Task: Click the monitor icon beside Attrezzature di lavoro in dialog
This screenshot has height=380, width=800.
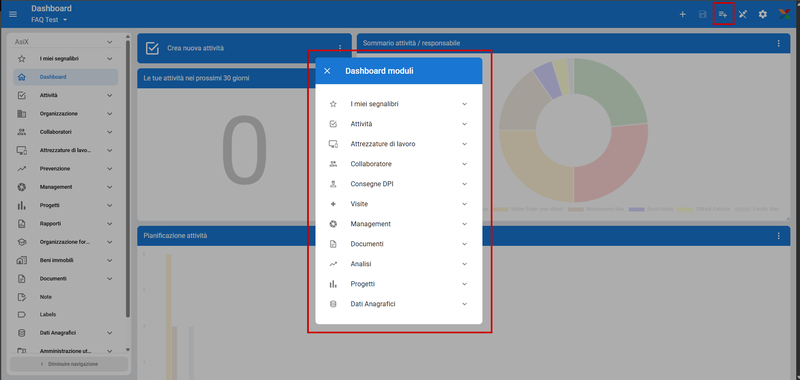Action: tap(333, 144)
